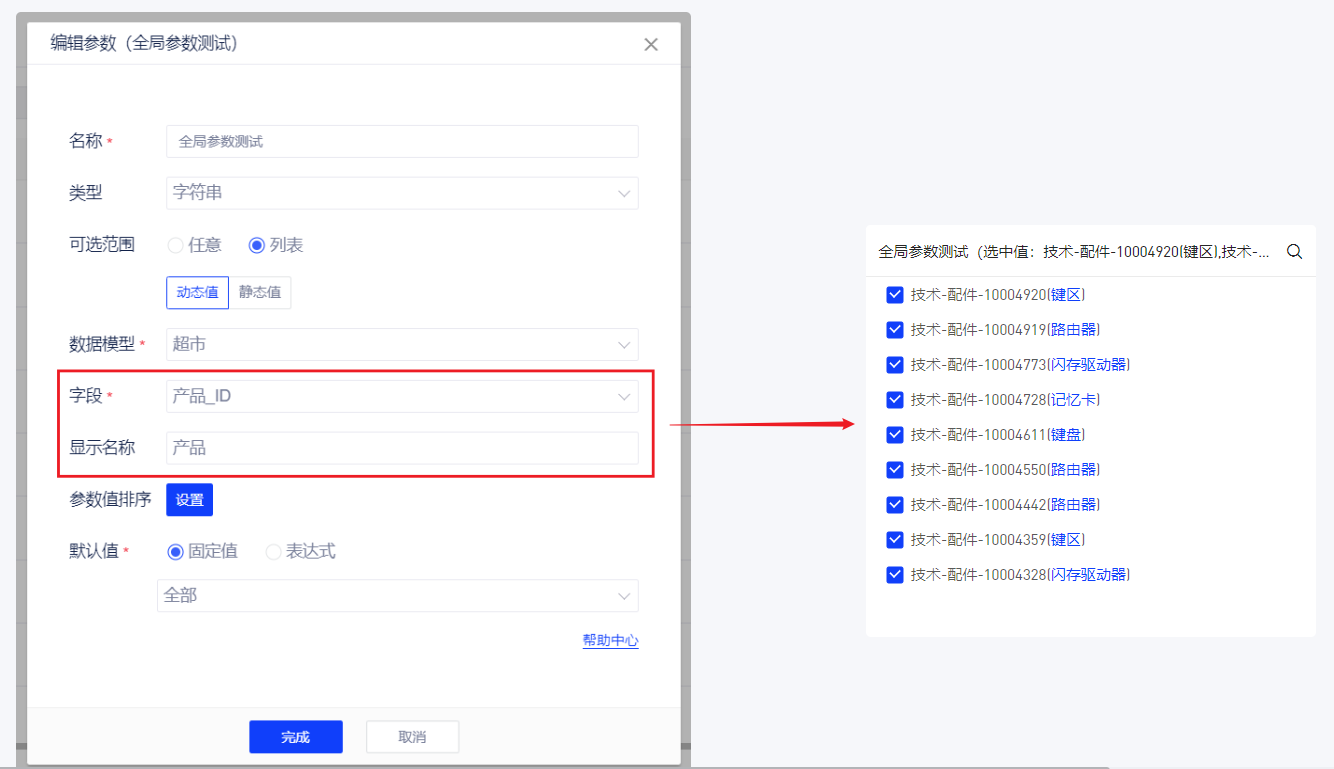The image size is (1334, 769).
Task: Click the 显示名称 input field
Action: [402, 448]
